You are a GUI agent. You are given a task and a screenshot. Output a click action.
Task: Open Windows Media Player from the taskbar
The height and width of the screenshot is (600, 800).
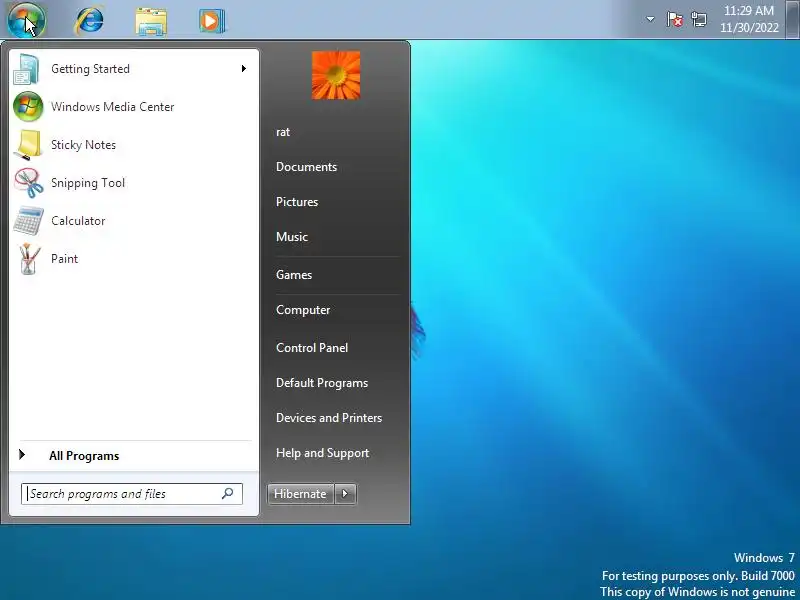pos(212,21)
